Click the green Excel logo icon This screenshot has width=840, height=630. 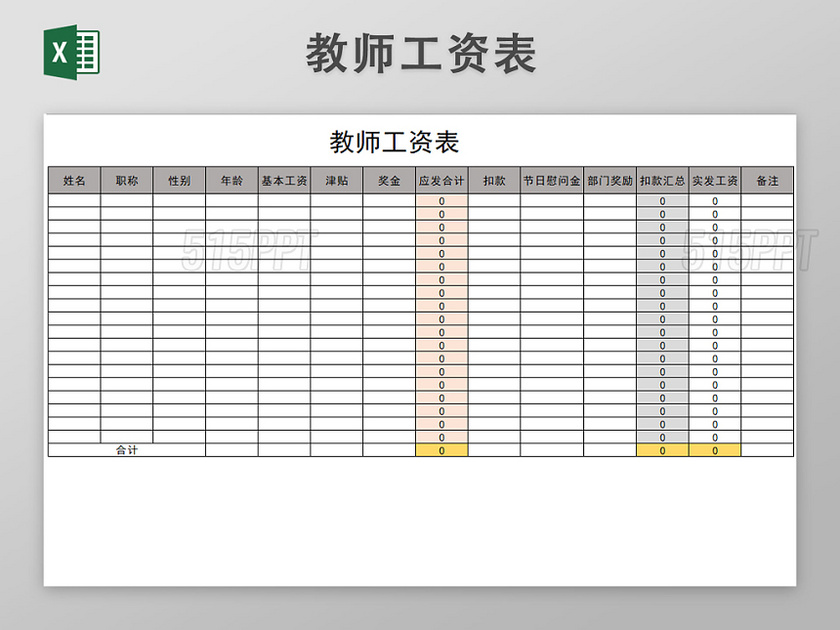[72, 52]
